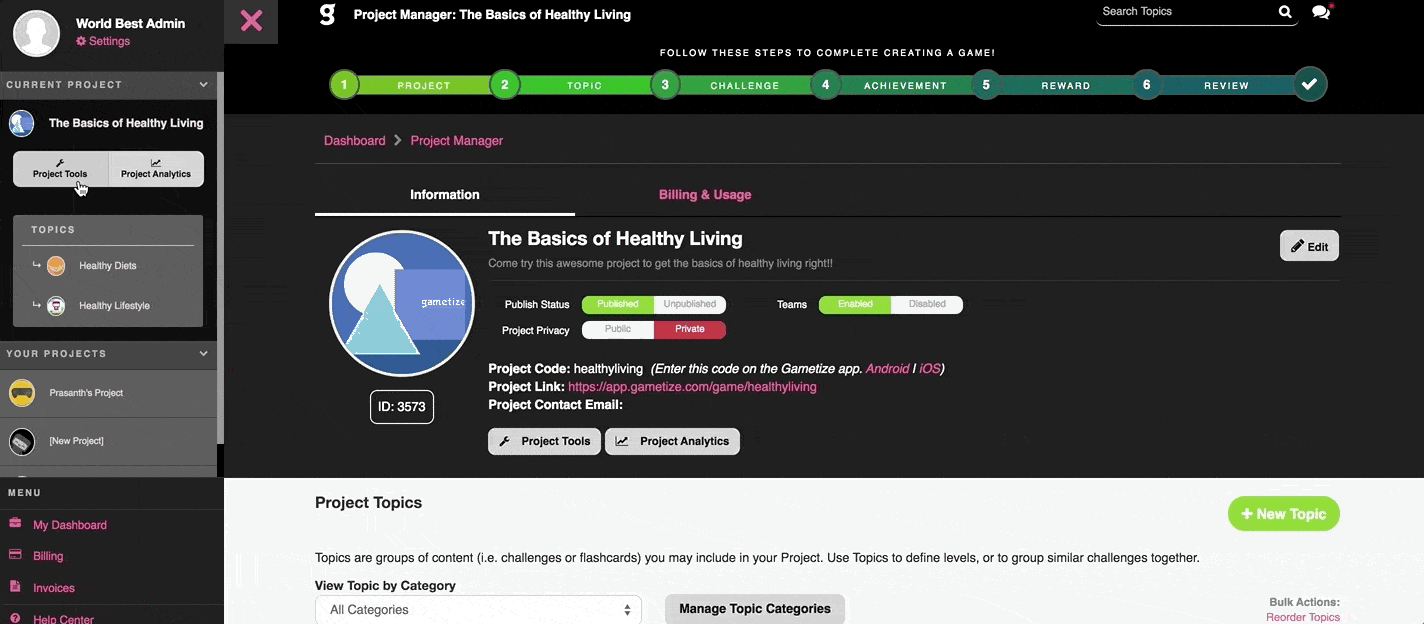Switch to the Information tab
The width and height of the screenshot is (1424, 624).
tap(445, 195)
